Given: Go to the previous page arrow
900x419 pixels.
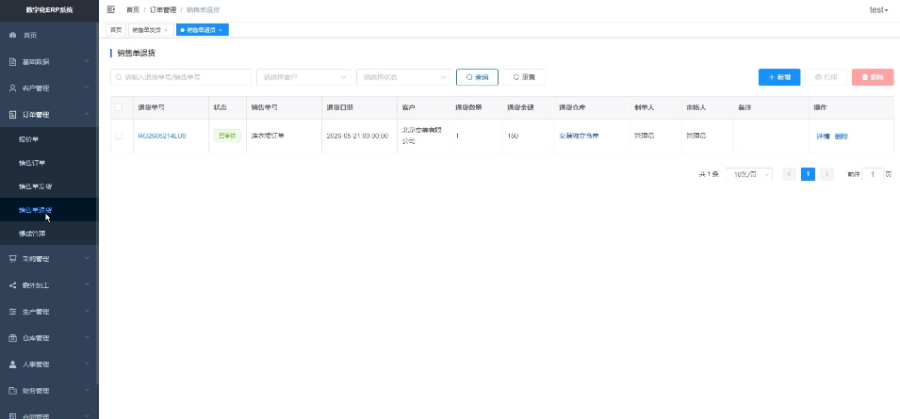Looking at the screenshot, I should (789, 174).
